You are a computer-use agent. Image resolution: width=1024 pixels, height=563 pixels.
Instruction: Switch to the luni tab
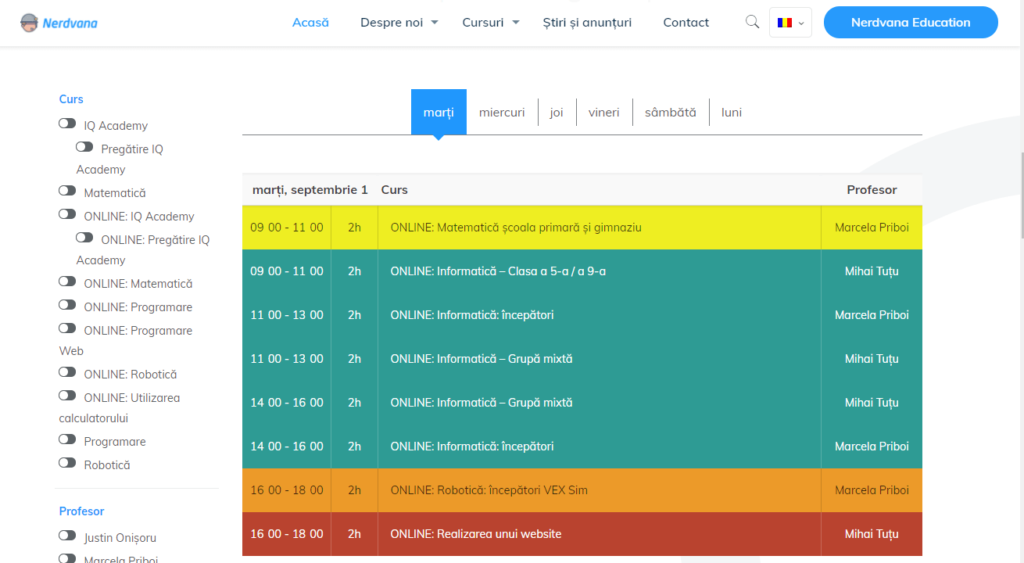pos(731,112)
